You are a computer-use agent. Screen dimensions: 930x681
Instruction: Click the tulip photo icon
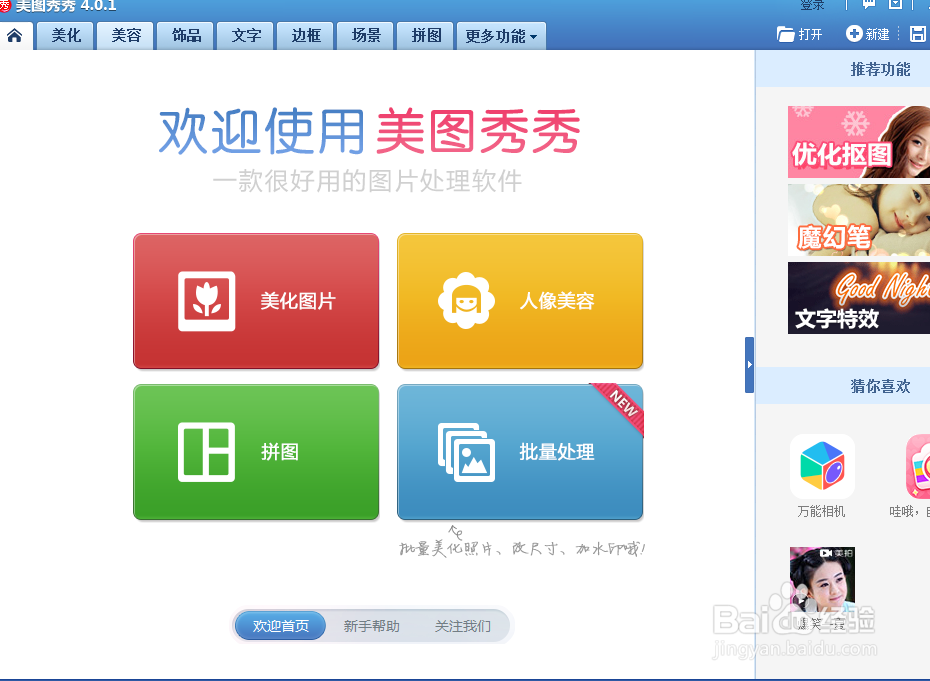[206, 301]
